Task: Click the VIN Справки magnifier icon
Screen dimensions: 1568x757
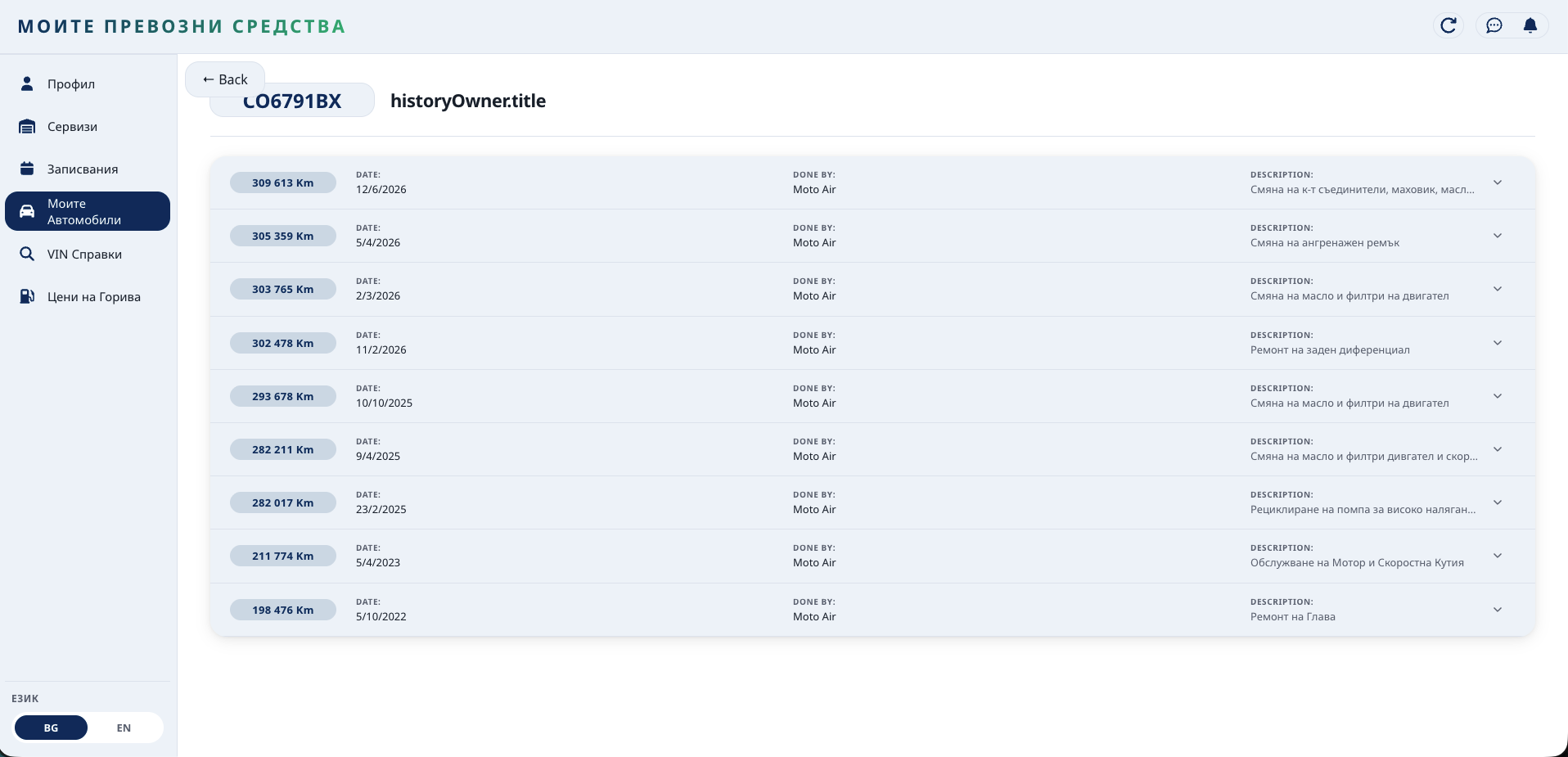Action: (27, 254)
